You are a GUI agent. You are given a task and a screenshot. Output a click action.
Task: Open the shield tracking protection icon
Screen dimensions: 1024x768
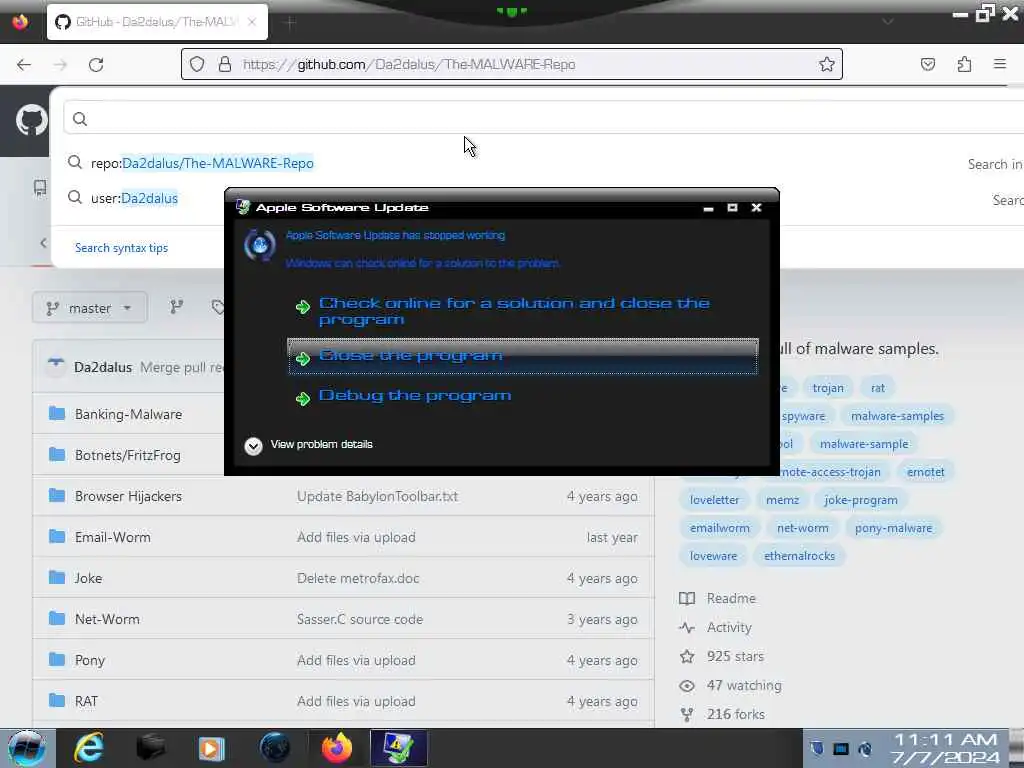(x=197, y=64)
